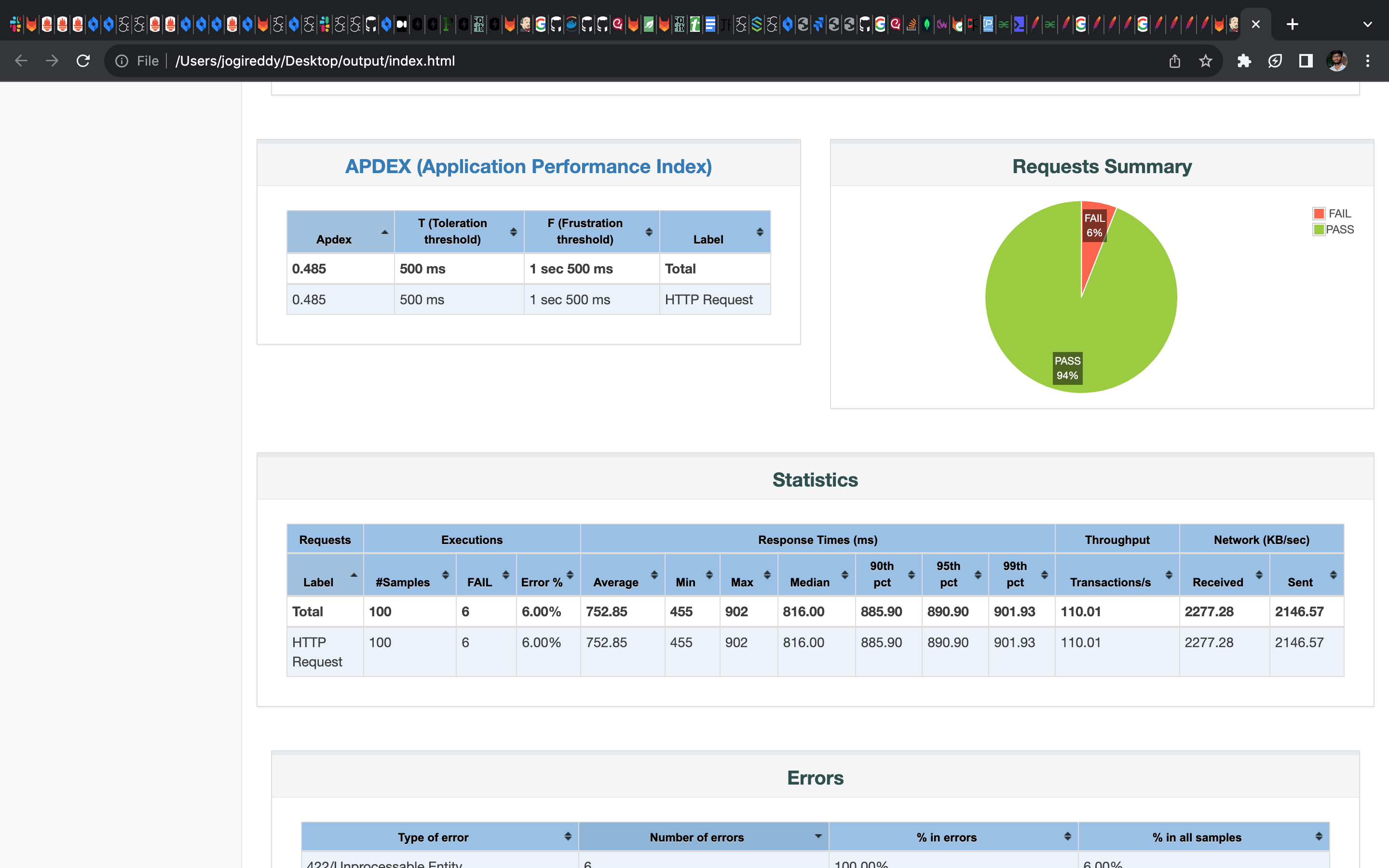Click the browser reload icon

coord(83,61)
